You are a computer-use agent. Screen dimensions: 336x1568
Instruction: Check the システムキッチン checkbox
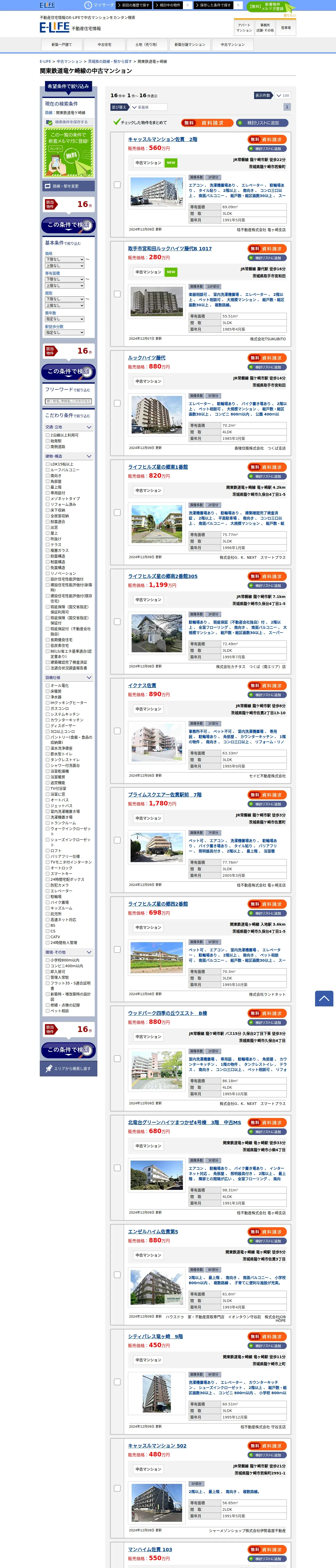48,714
